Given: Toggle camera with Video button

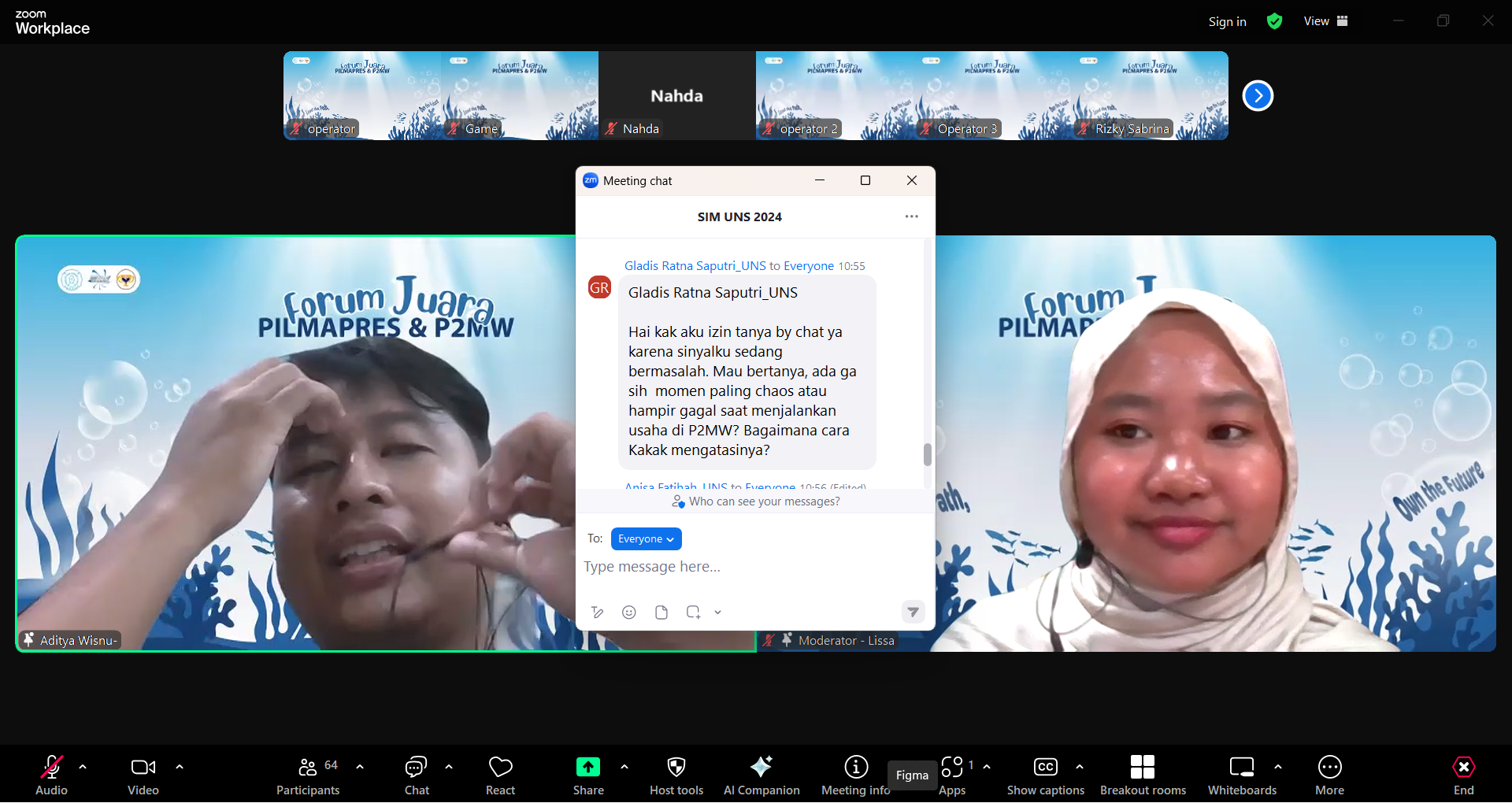Looking at the screenshot, I should pos(143,775).
